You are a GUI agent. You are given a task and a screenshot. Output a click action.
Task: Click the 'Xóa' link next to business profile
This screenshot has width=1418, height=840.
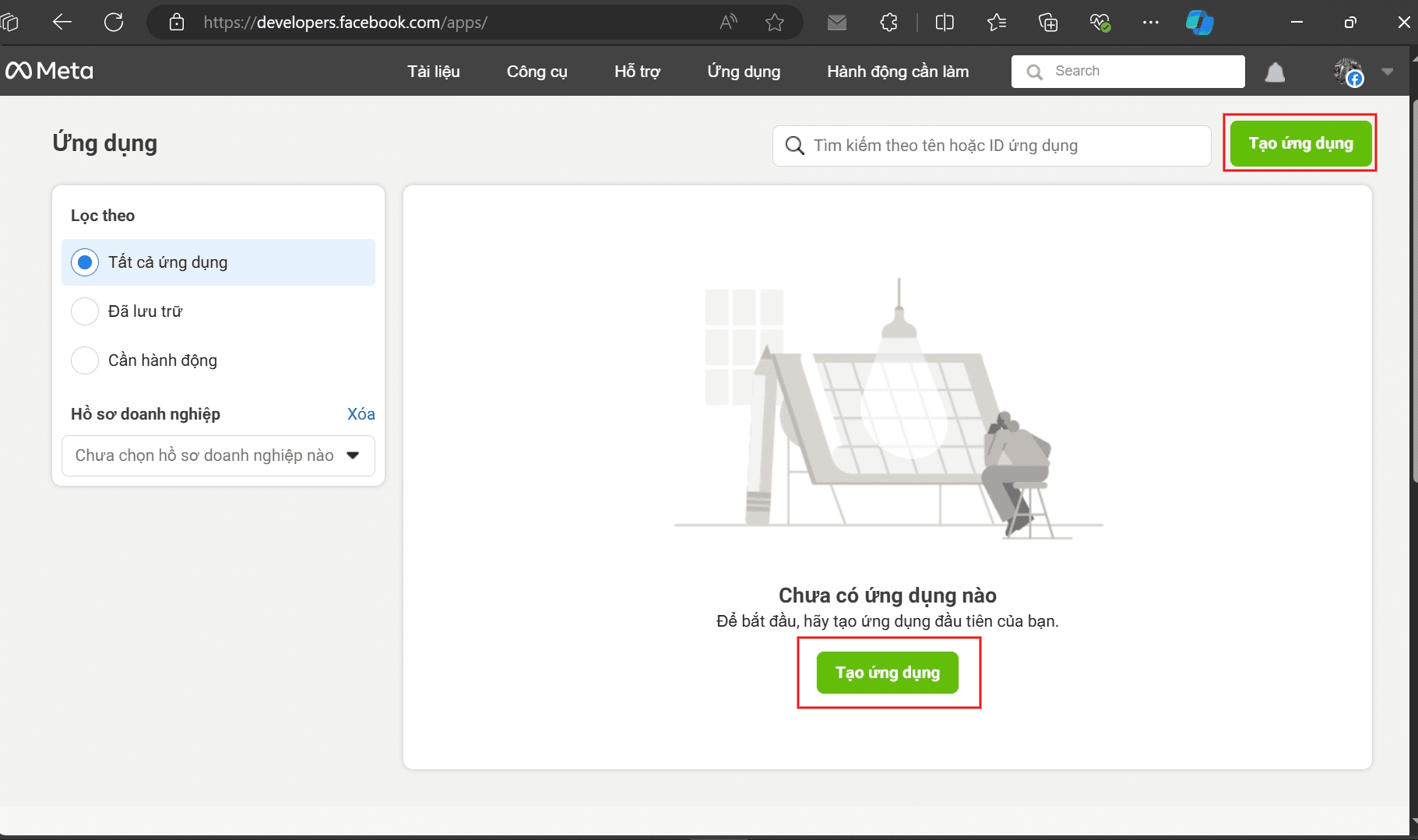point(361,413)
